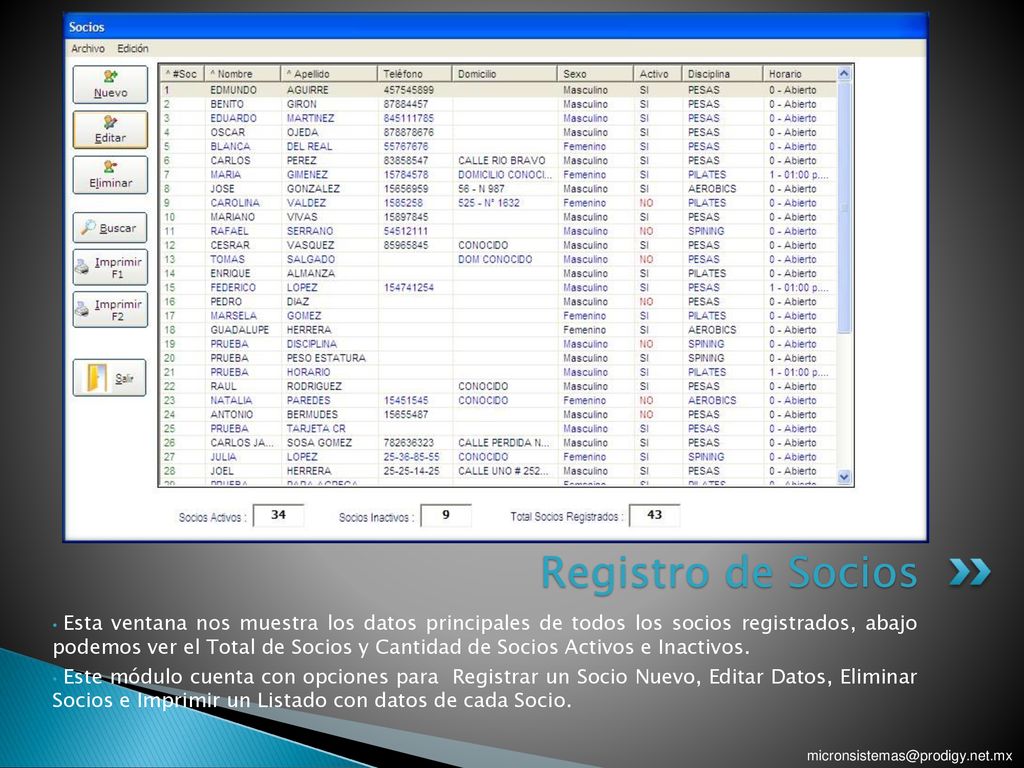Click the Socios Inactivos value field
This screenshot has height=768, width=1024.
(x=446, y=515)
